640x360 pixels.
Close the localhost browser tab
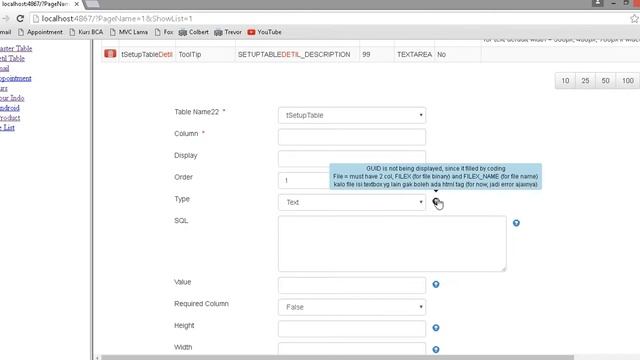tap(76, 4)
